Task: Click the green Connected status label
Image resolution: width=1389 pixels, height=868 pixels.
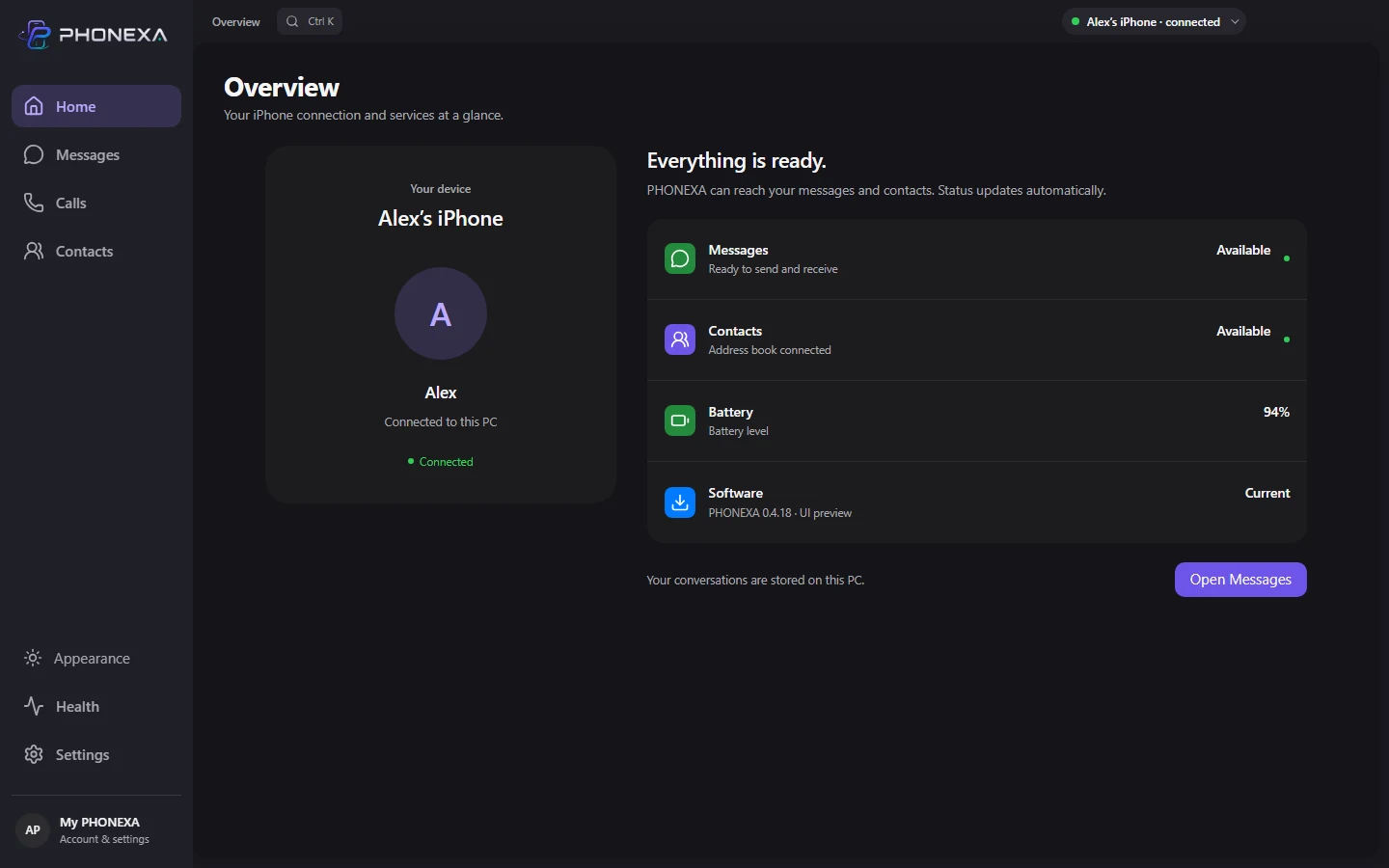Action: 441,462
